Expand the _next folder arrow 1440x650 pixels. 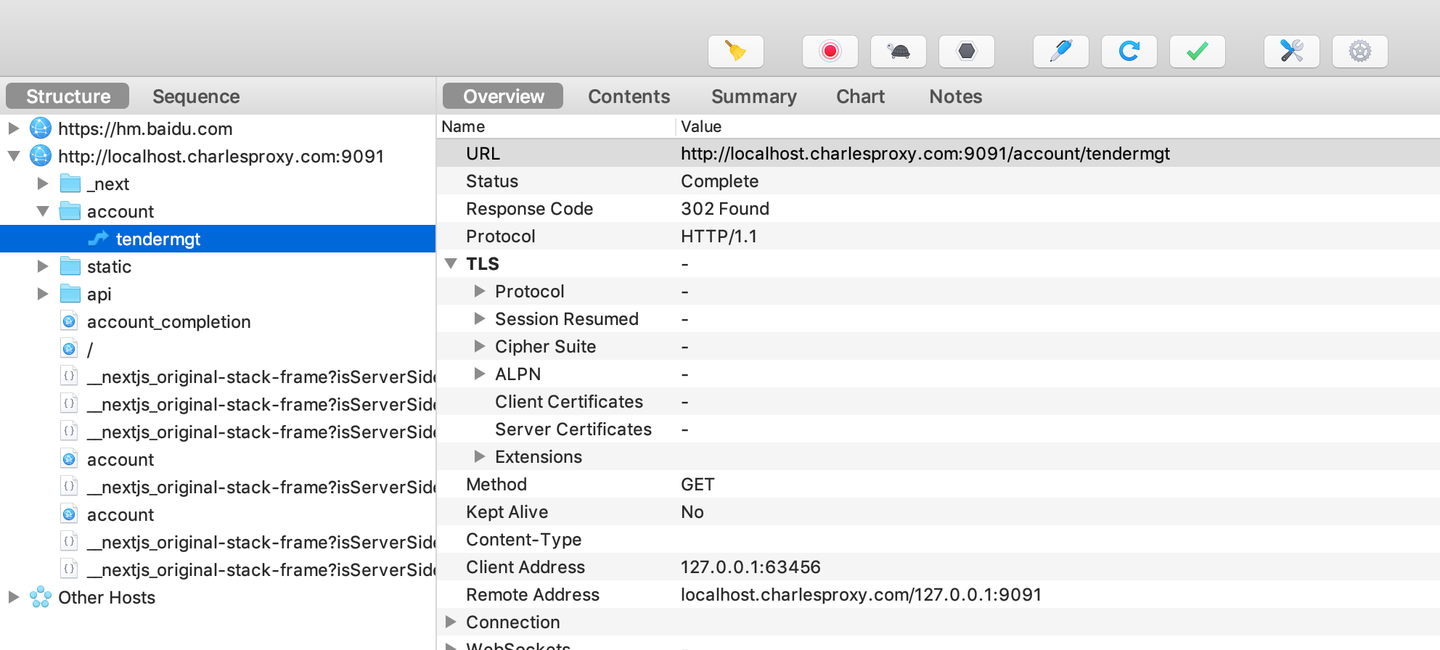click(x=43, y=184)
